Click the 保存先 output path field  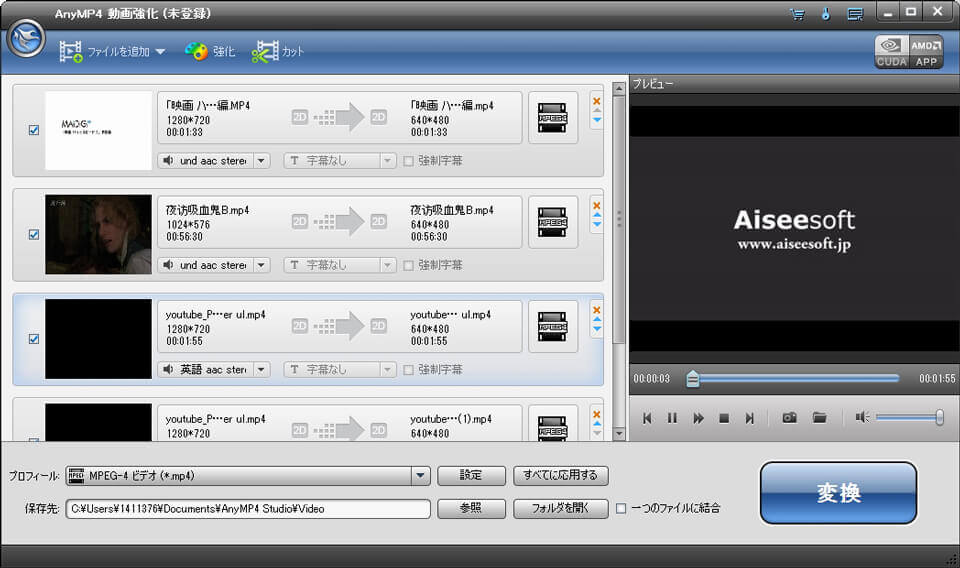click(x=248, y=509)
